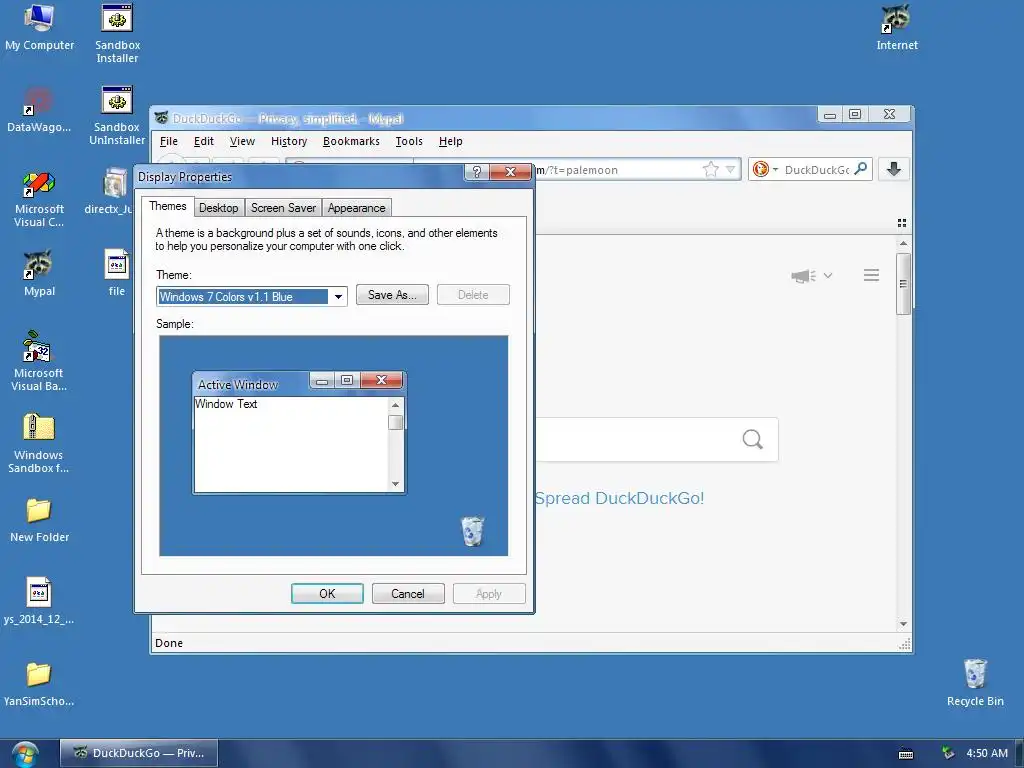Screen dimensions: 1024x768
Task: Switch to the Appearance tab
Action: coord(357,208)
